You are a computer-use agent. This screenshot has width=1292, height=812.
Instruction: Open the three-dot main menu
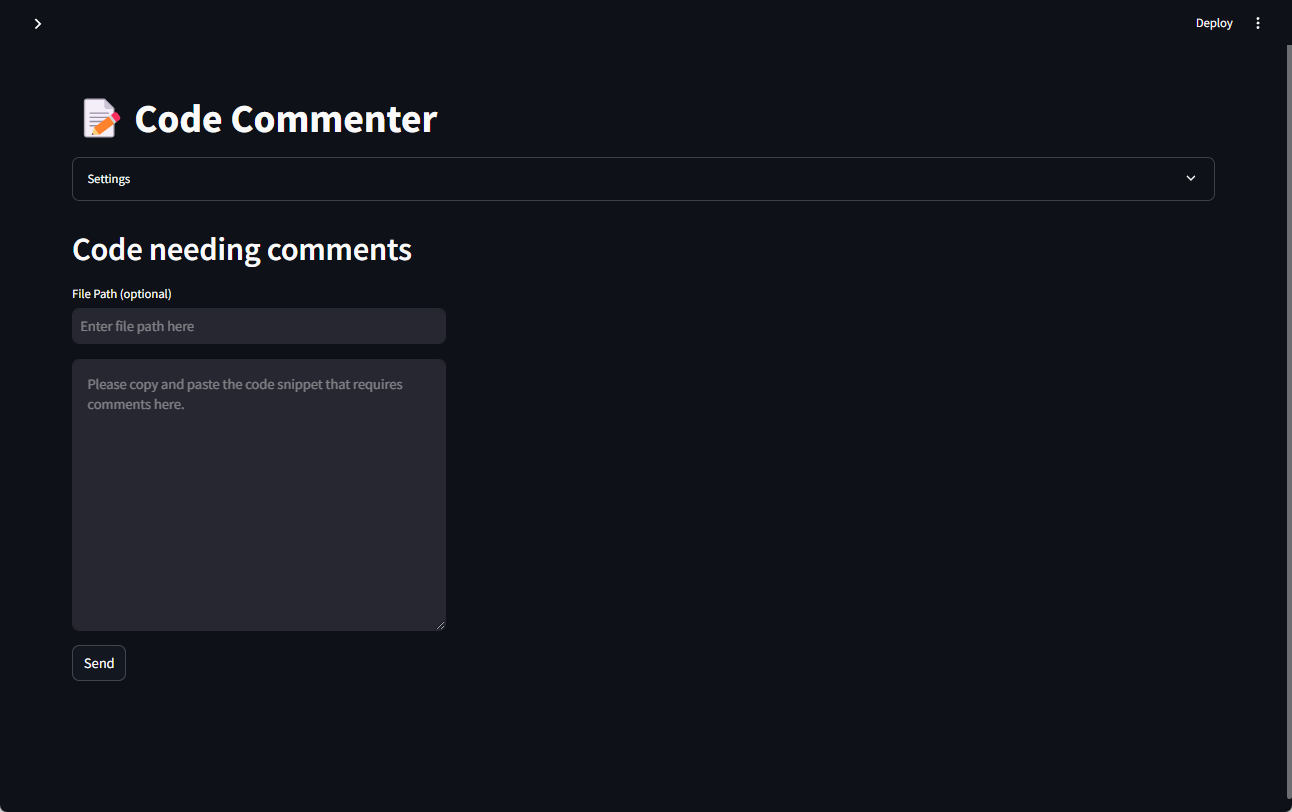pyautogui.click(x=1258, y=23)
